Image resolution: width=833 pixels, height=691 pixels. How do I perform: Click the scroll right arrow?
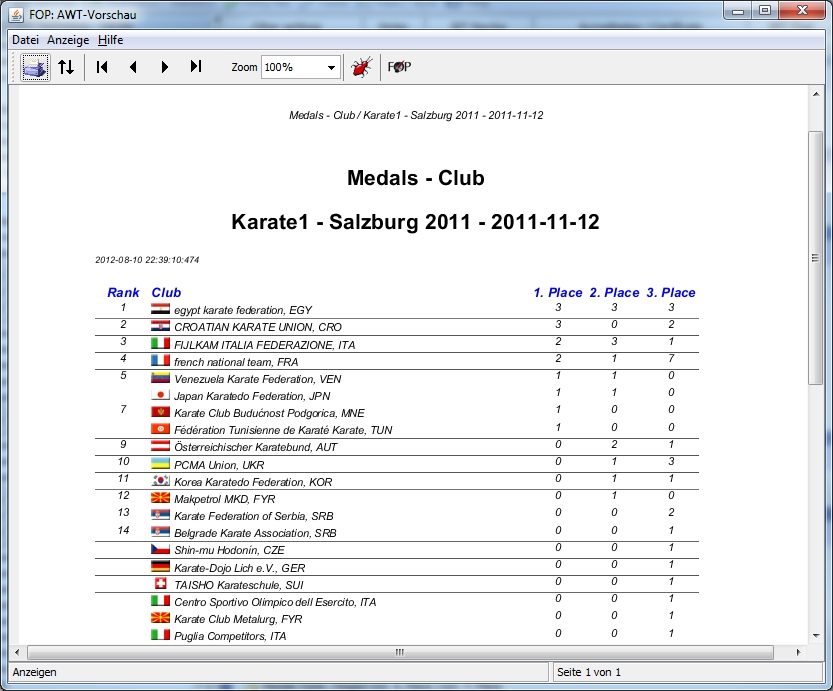[x=798, y=652]
